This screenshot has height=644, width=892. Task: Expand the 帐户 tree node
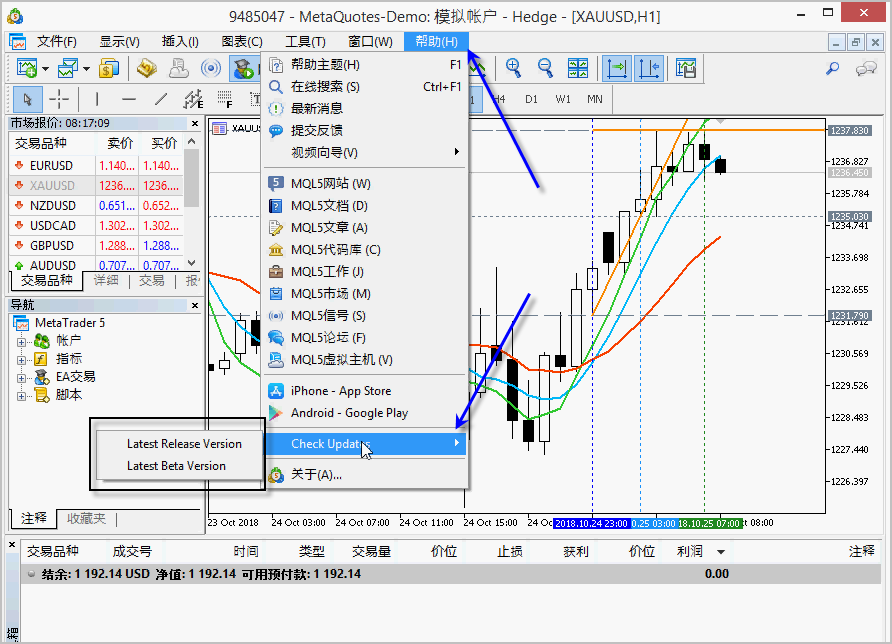(x=21, y=342)
